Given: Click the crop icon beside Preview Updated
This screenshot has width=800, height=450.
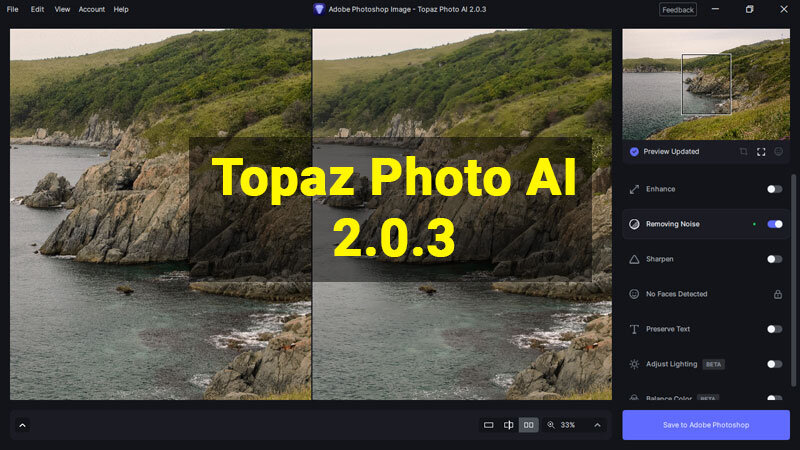Looking at the screenshot, I should 743,152.
